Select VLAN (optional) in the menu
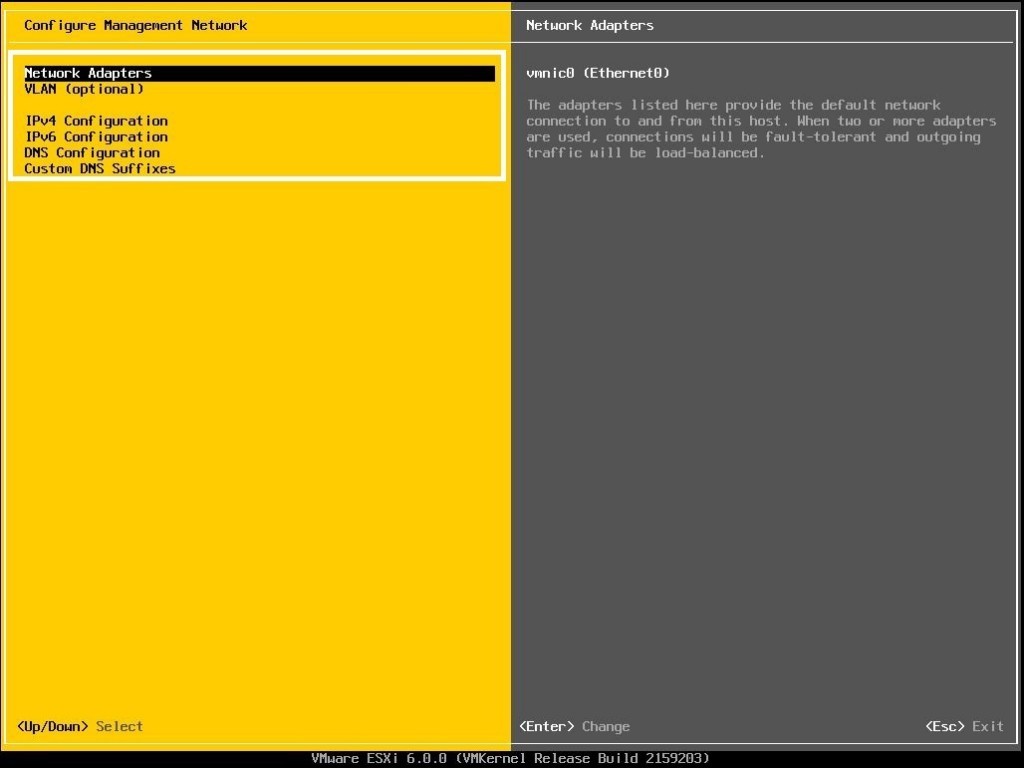Viewport: 1024px width, 768px height. coord(86,88)
